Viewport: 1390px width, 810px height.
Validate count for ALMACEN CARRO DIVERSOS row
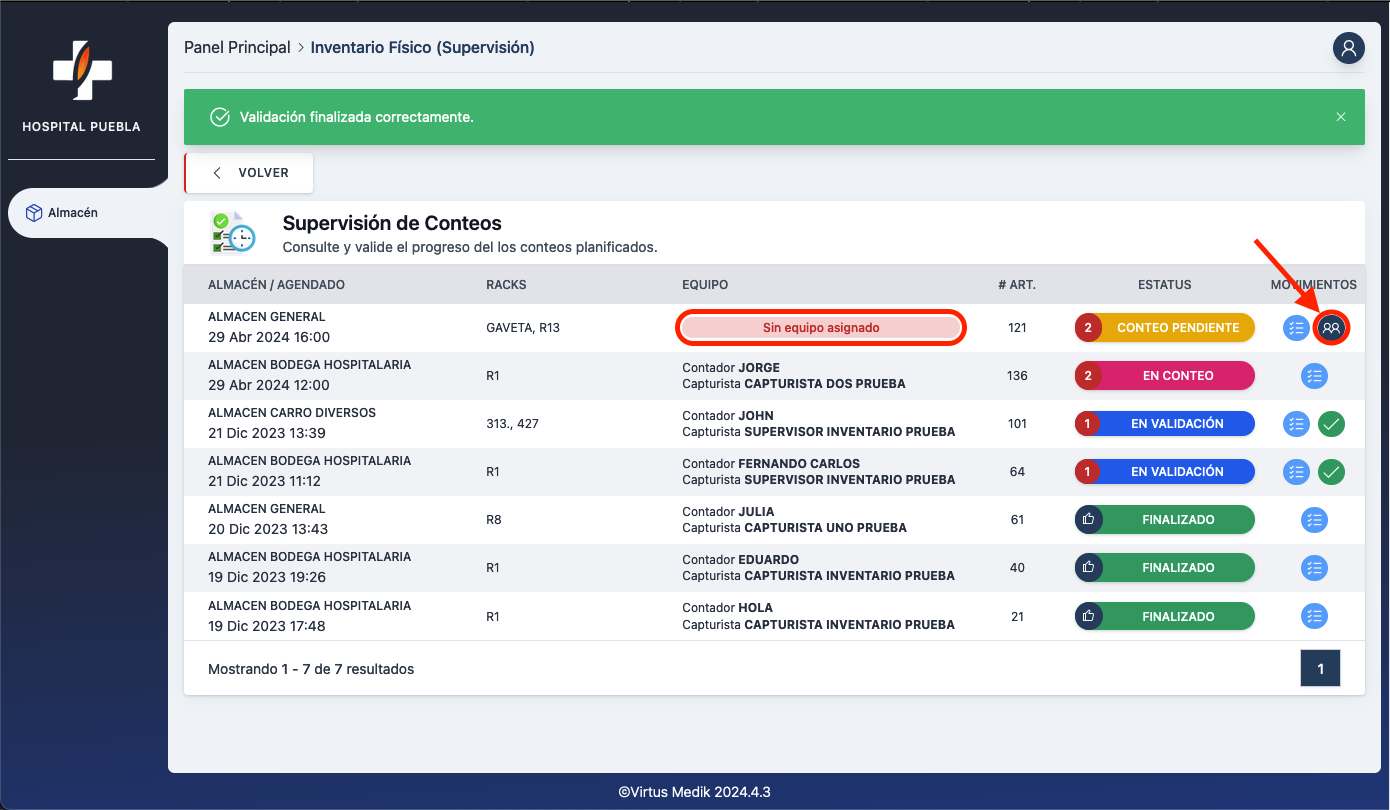[1331, 424]
